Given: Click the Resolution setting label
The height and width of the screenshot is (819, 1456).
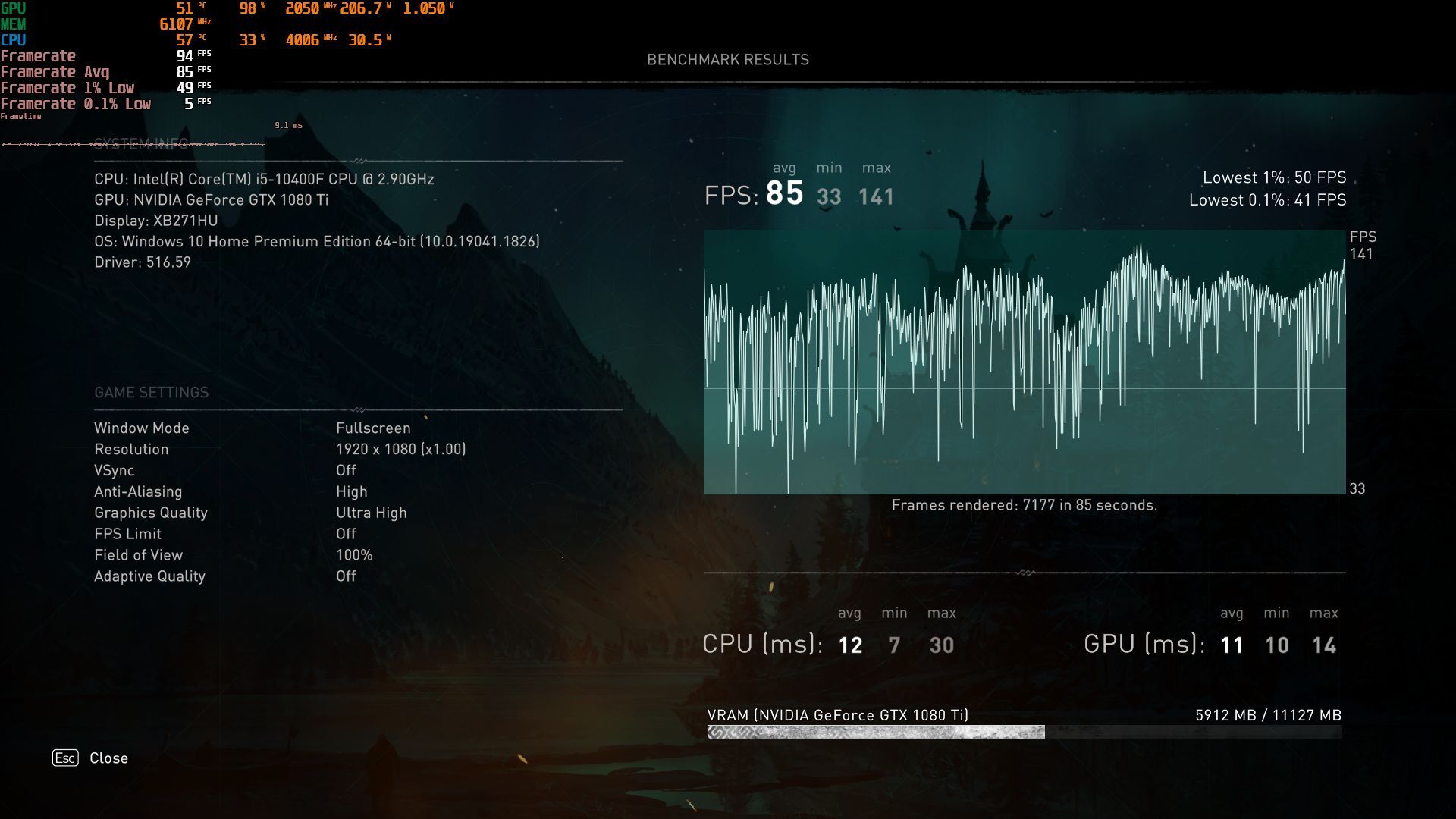Looking at the screenshot, I should click(131, 449).
